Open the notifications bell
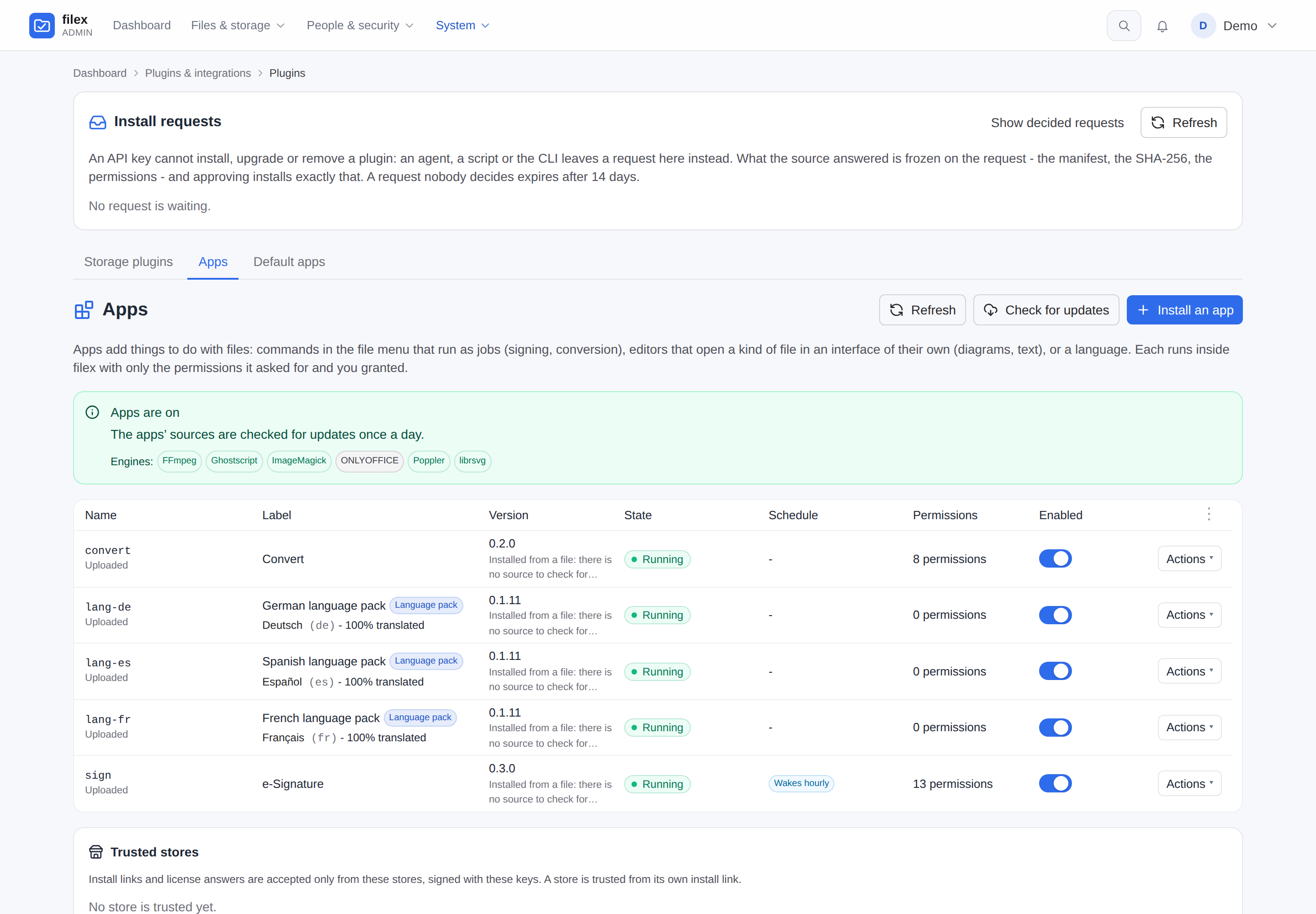This screenshot has width=1316, height=914. (1162, 26)
